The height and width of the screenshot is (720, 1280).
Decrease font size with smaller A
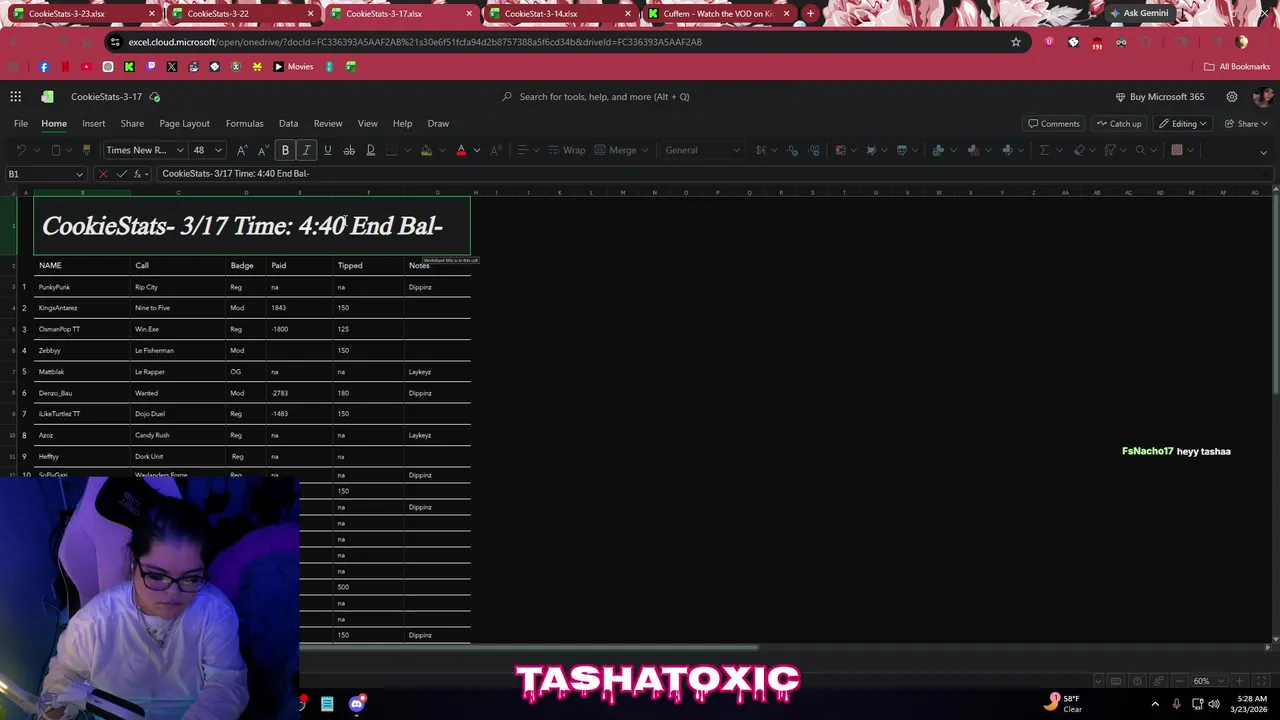[262, 150]
